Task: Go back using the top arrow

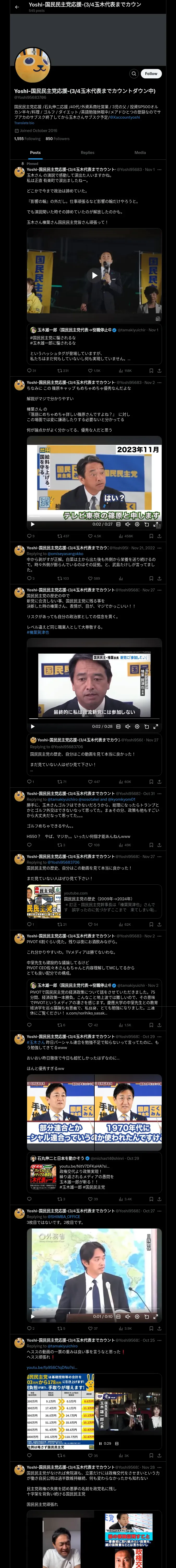Action: point(17,7)
